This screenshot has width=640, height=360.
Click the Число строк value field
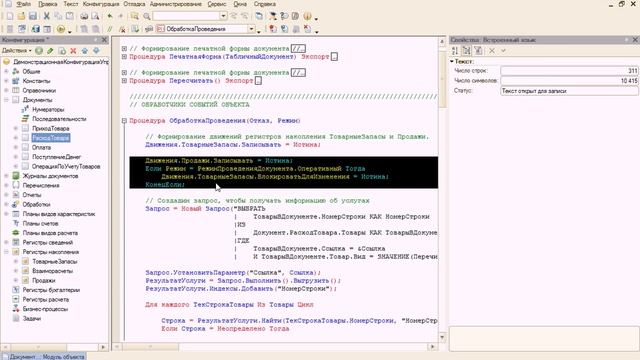click(x=569, y=71)
